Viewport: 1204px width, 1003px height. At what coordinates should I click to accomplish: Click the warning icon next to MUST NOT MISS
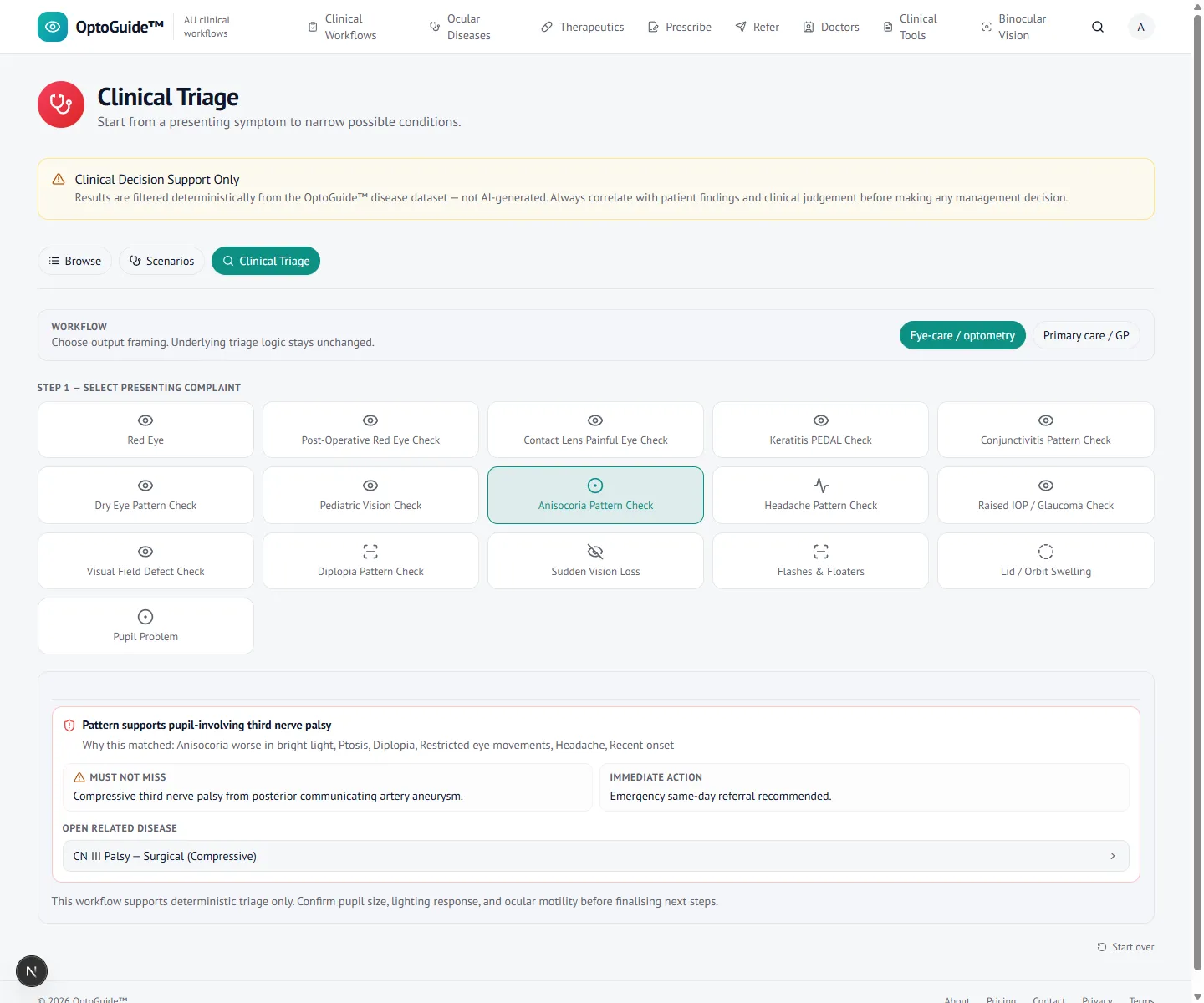coord(79,777)
